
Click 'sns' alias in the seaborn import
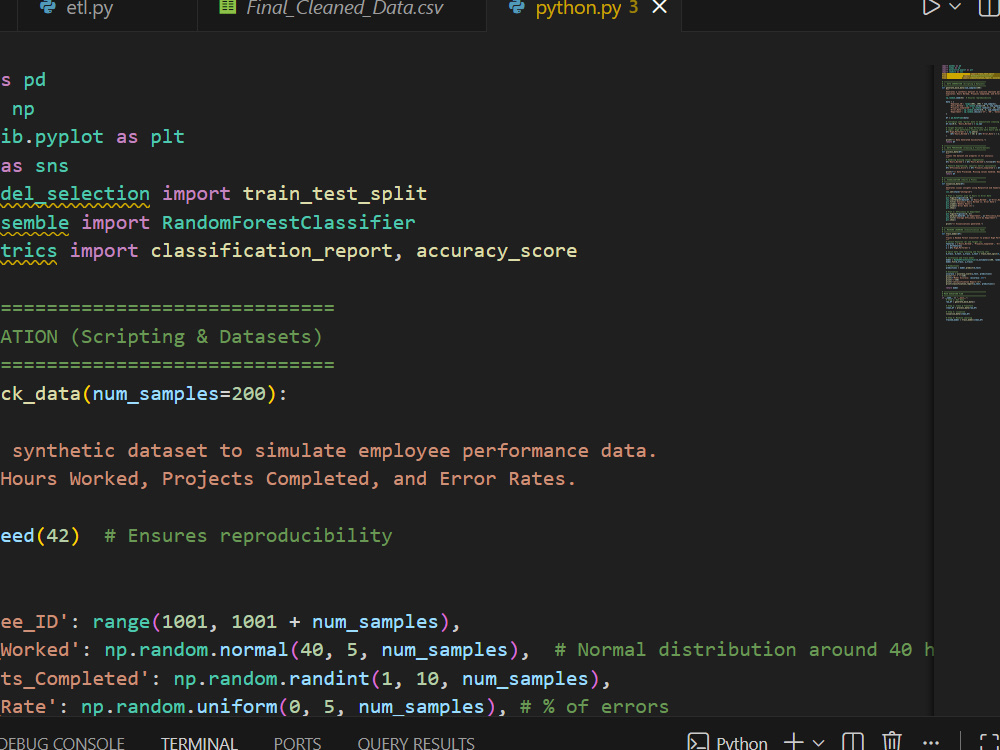tap(52, 166)
